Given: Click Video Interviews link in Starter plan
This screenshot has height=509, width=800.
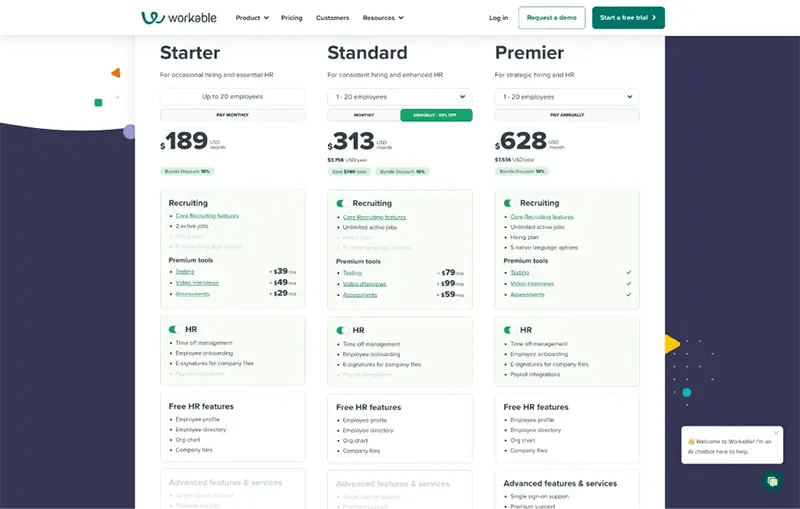Looking at the screenshot, I should pyautogui.click(x=197, y=283).
